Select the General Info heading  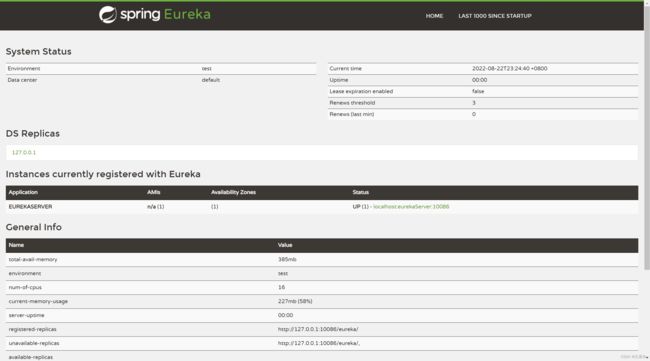point(34,227)
